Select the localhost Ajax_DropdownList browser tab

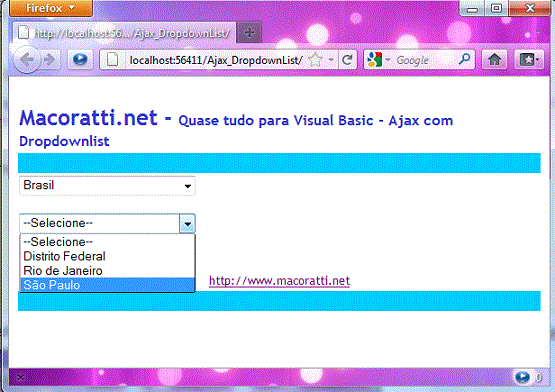tap(124, 33)
